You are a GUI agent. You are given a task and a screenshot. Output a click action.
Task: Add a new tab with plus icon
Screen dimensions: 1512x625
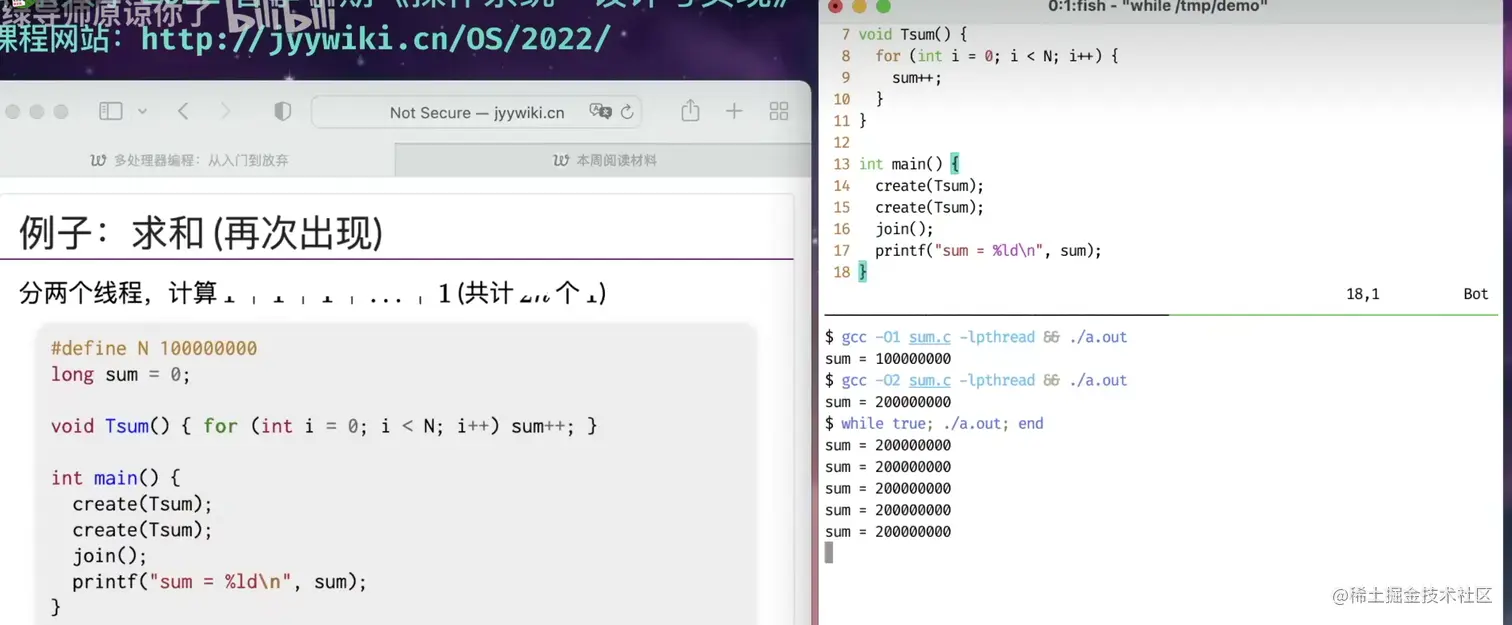coord(734,112)
